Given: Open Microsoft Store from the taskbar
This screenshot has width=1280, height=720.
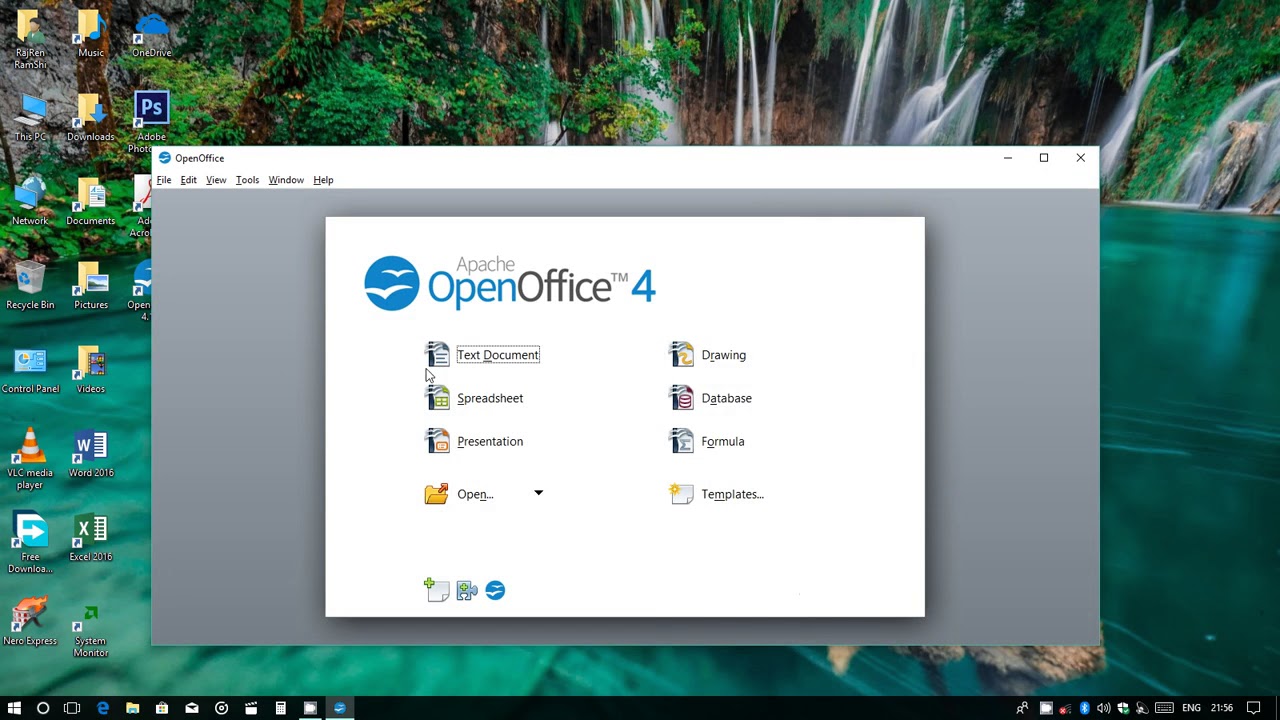Looking at the screenshot, I should click(162, 708).
